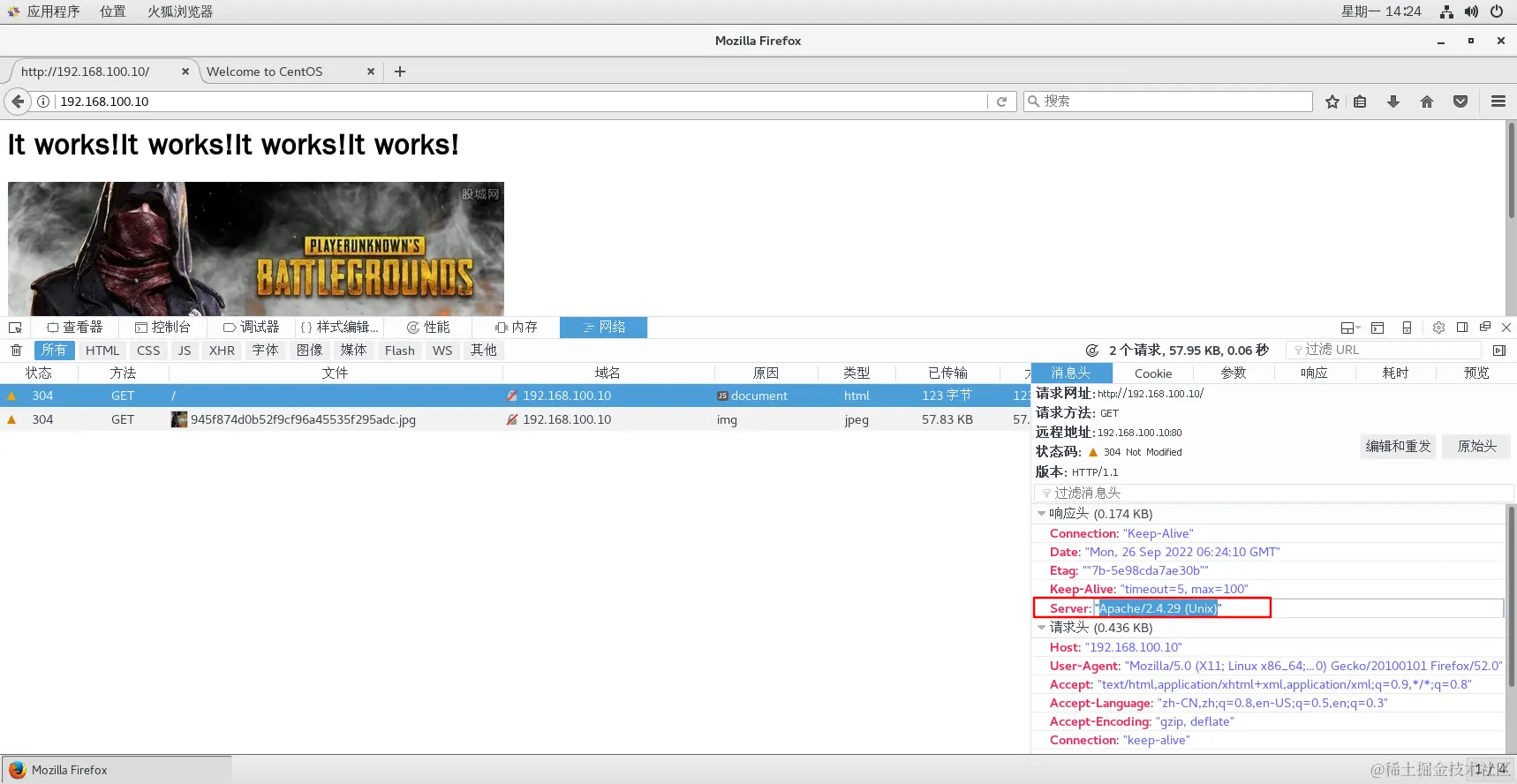Collapse the 请求头 request headers section
Viewport: 1517px width, 784px height.
(1042, 628)
